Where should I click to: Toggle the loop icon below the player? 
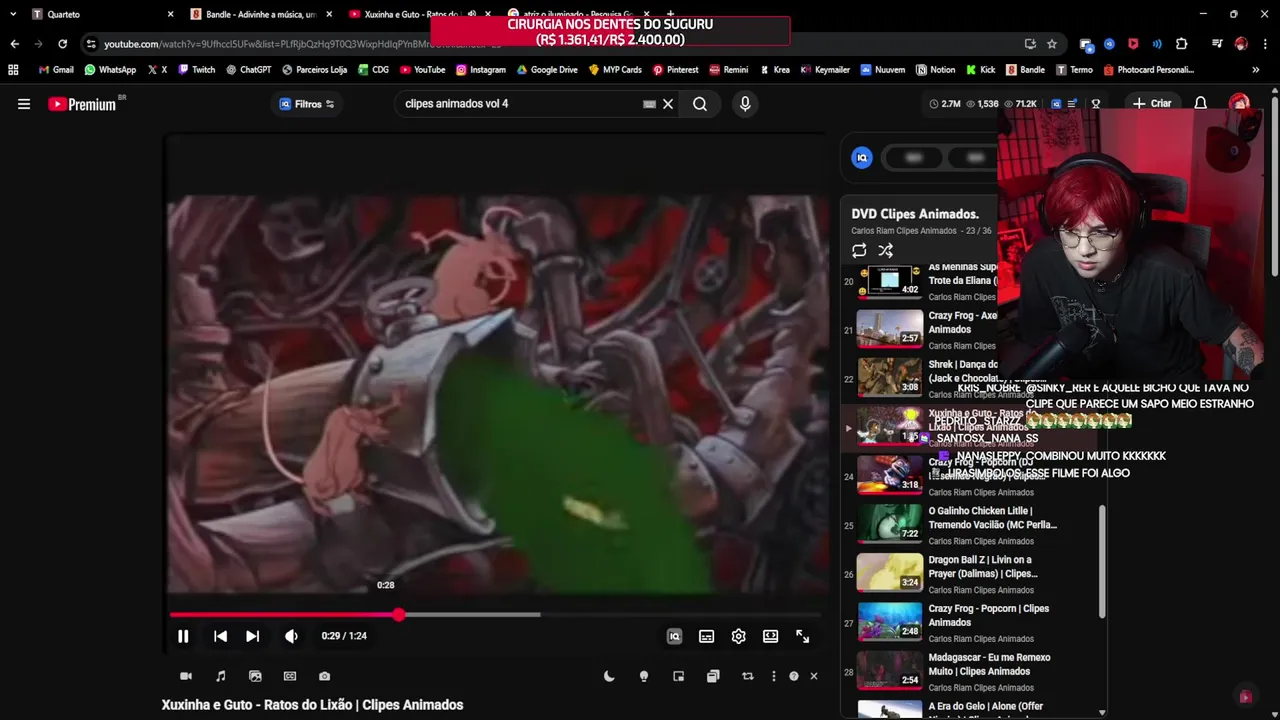coord(747,676)
